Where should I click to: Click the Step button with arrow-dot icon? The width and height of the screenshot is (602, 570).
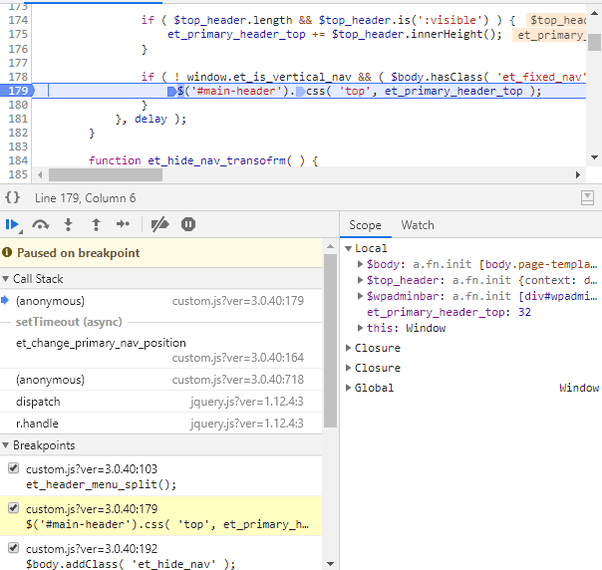[123, 224]
